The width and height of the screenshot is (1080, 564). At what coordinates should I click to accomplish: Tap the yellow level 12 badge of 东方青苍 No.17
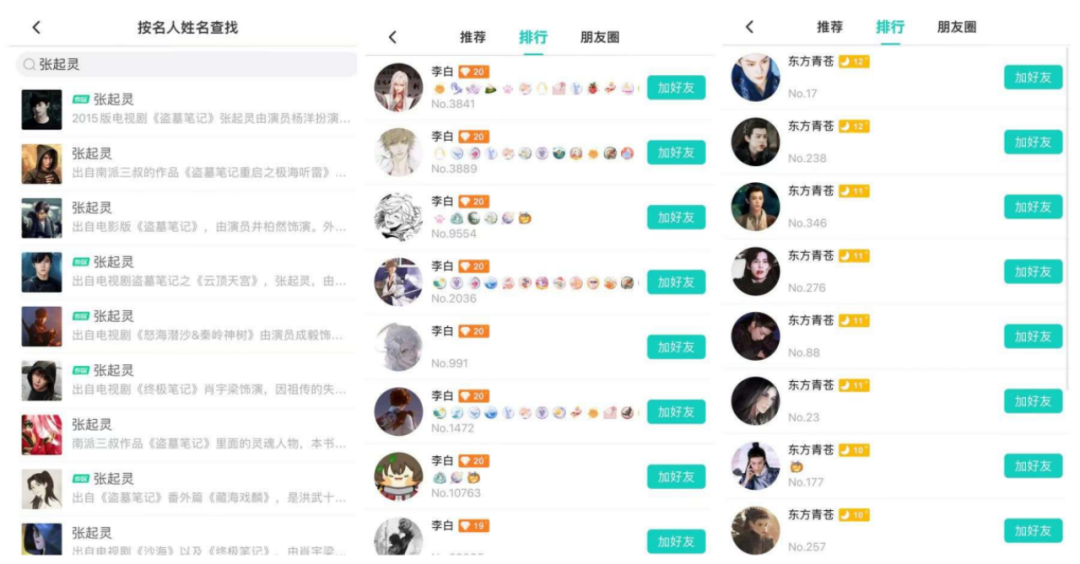pos(853,61)
